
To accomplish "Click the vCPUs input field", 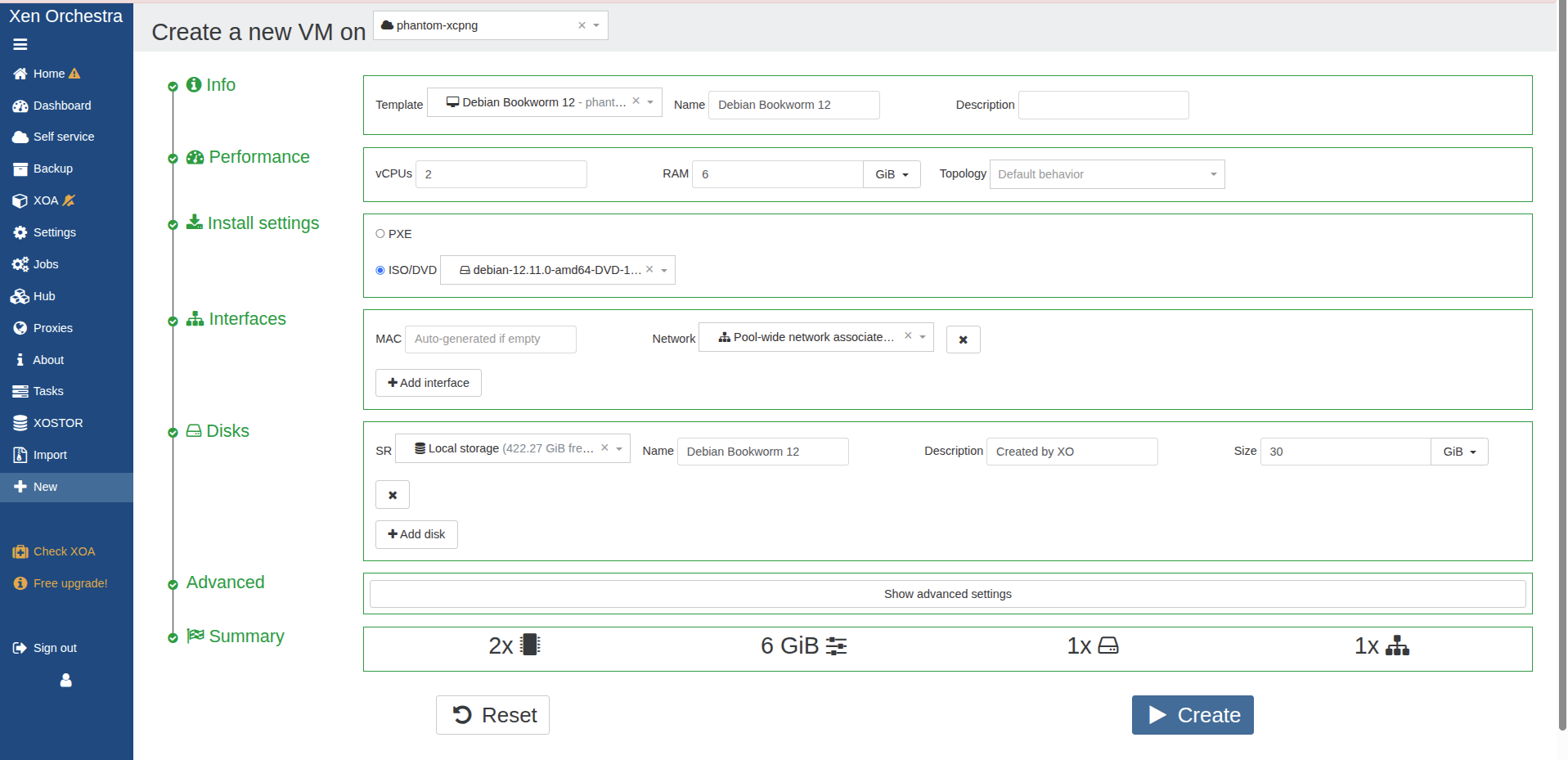I will pos(501,174).
